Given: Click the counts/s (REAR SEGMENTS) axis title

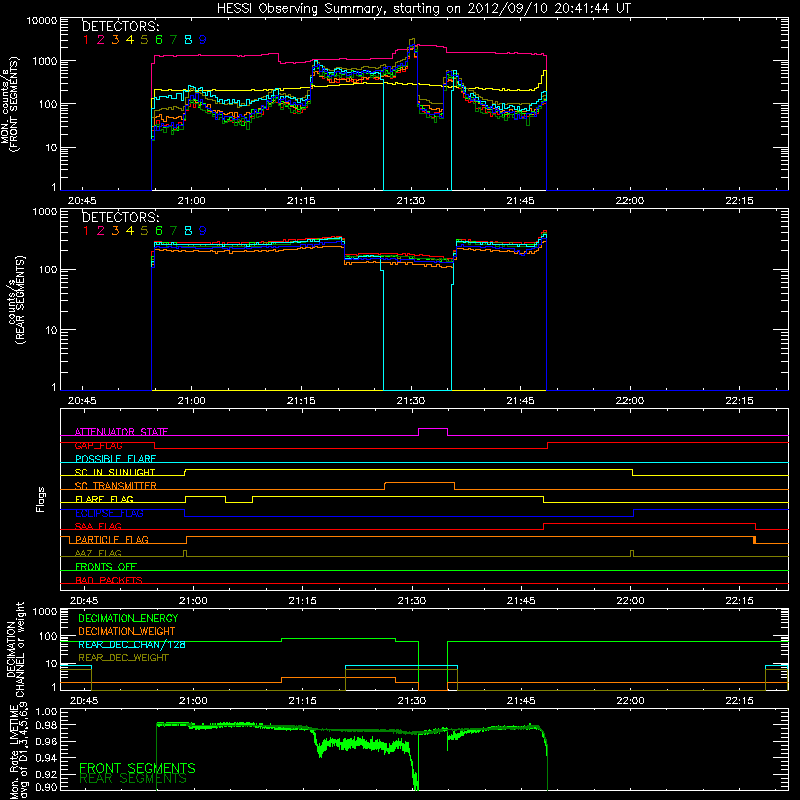Looking at the screenshot, I should point(16,299).
